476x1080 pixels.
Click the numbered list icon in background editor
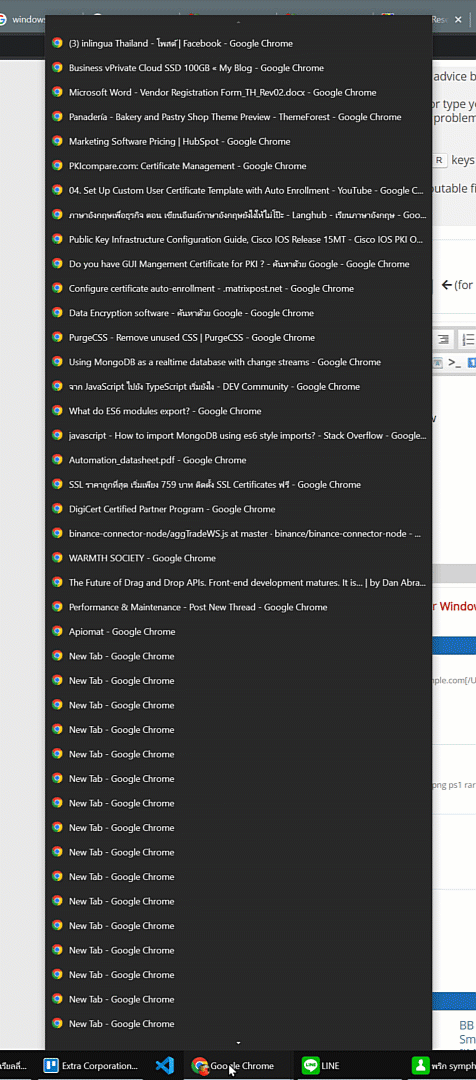[468, 339]
